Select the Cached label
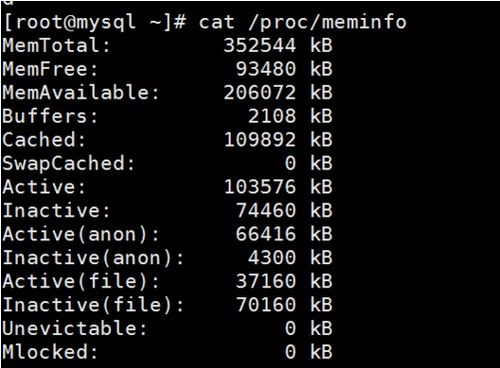Screen dimensions: 500x368 click(x=44, y=140)
